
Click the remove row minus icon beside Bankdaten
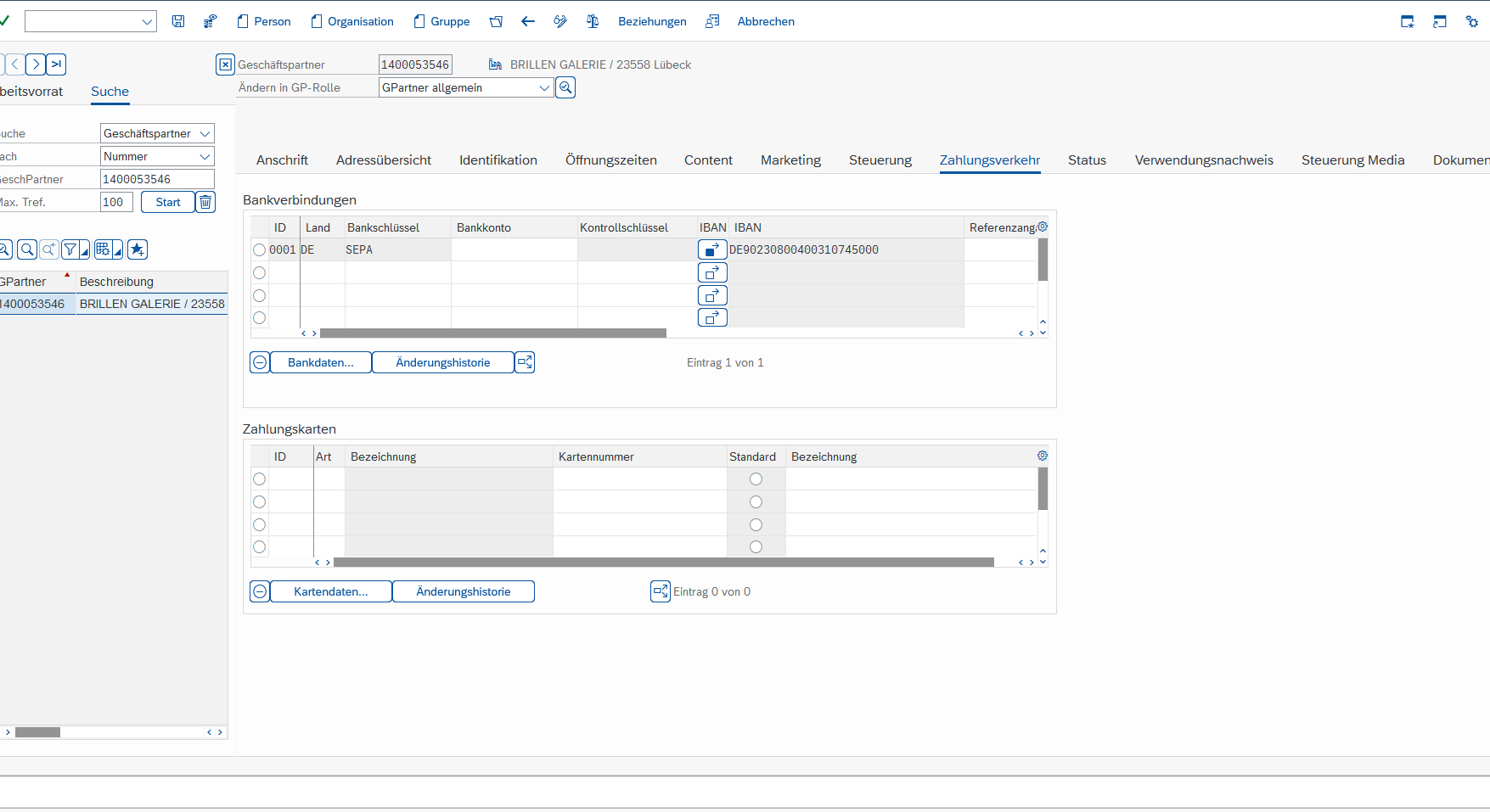(260, 362)
